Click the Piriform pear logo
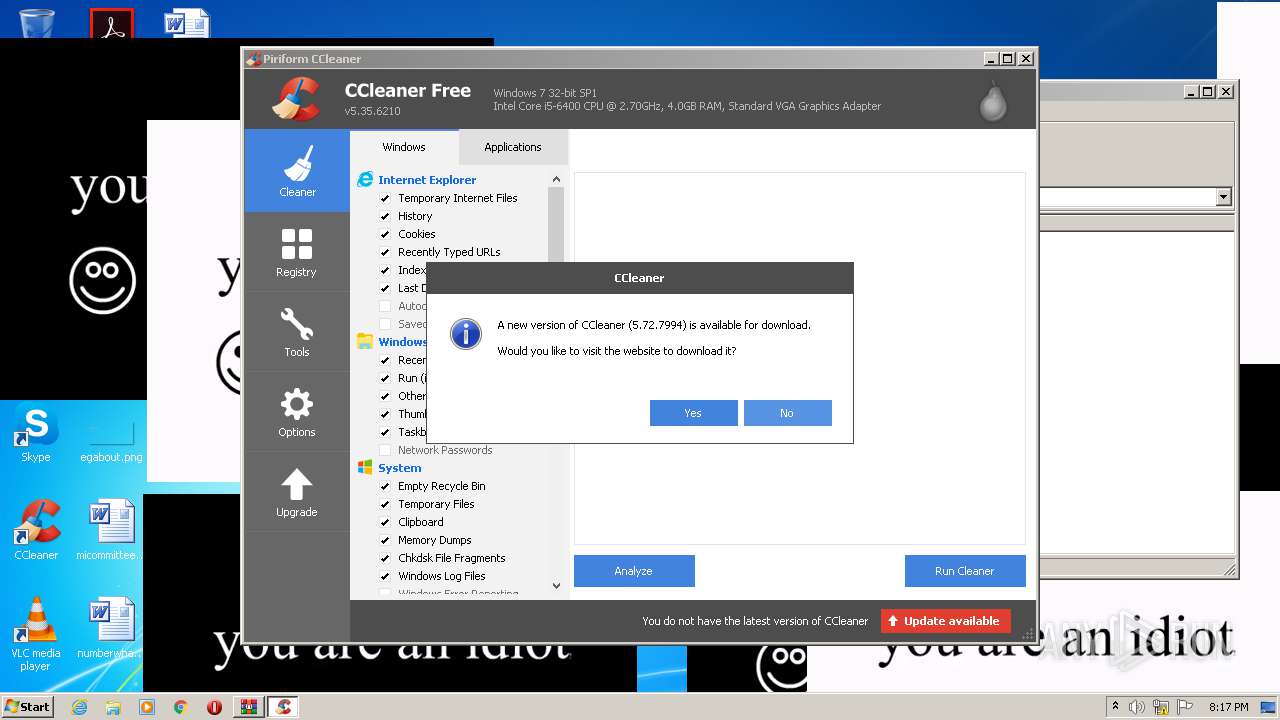The height and width of the screenshot is (720, 1280). [x=993, y=100]
